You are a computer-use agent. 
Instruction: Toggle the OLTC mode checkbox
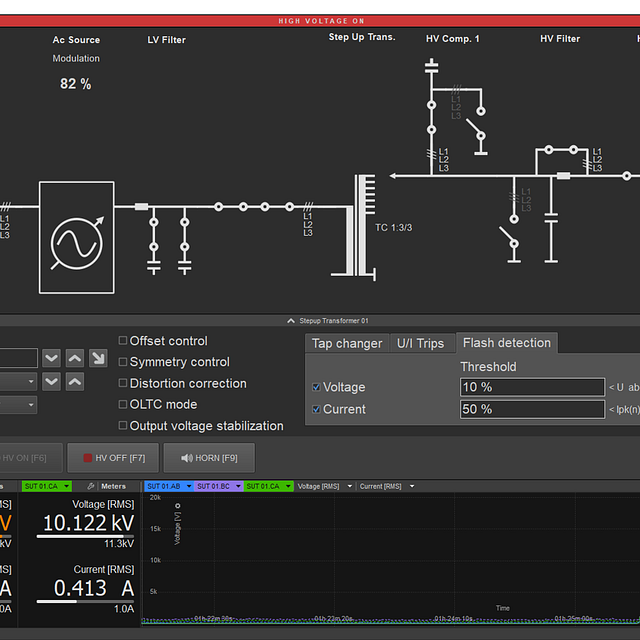point(123,404)
